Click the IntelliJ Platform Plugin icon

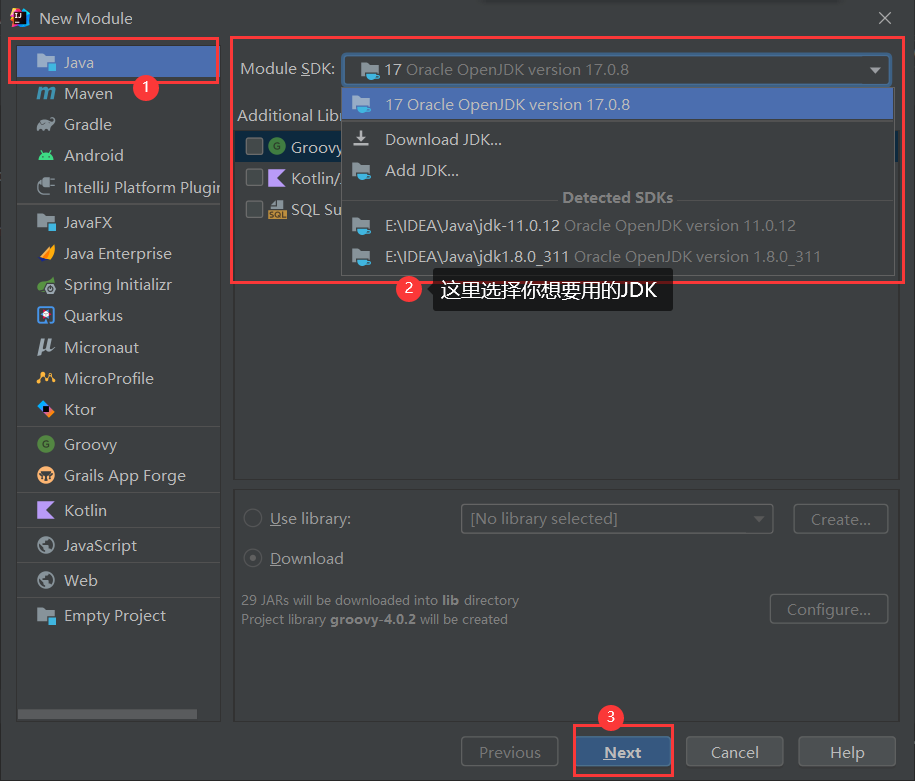pyautogui.click(x=46, y=187)
